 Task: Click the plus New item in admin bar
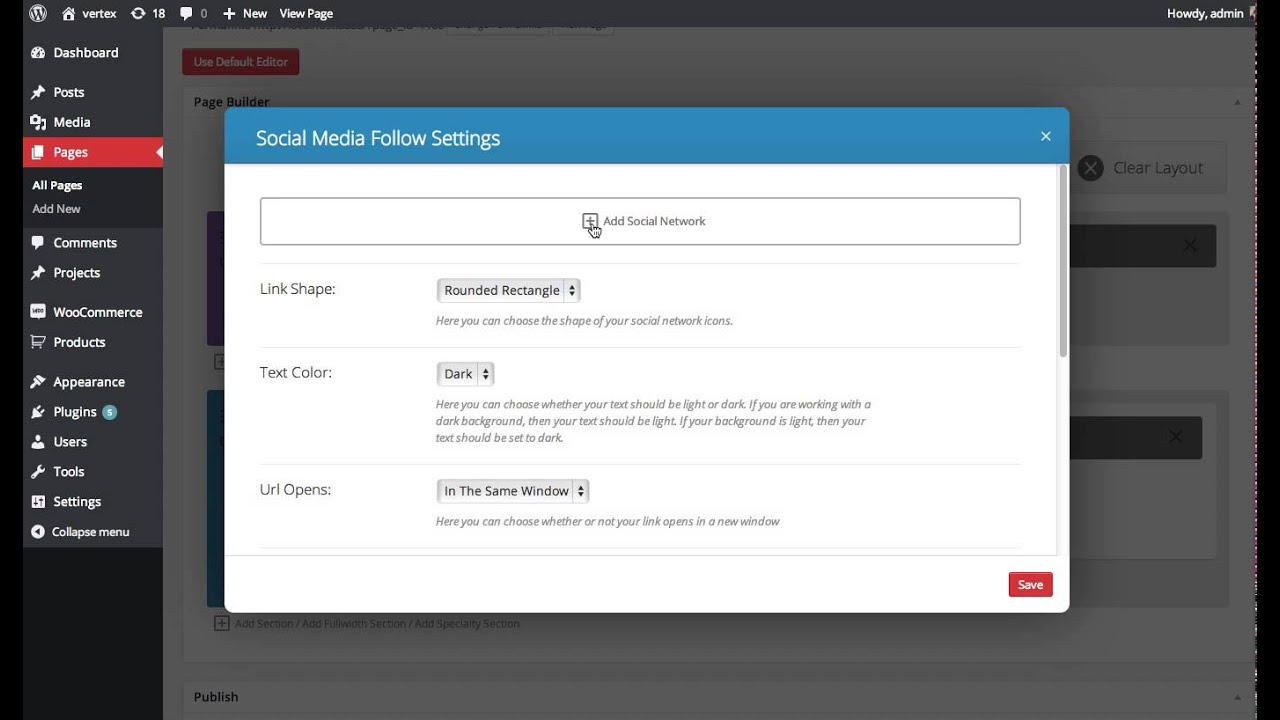[245, 13]
